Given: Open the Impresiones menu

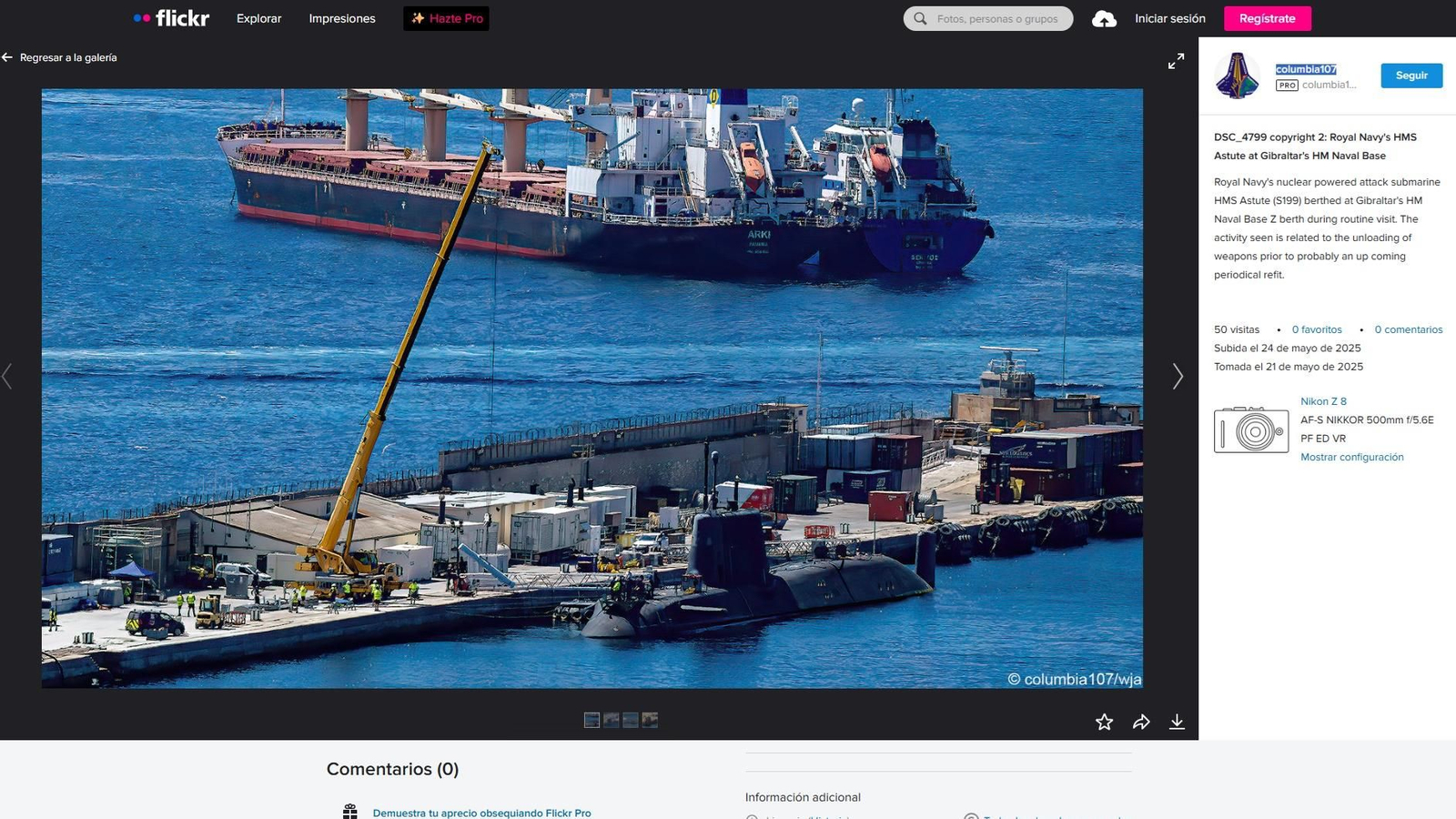Looking at the screenshot, I should point(341,18).
